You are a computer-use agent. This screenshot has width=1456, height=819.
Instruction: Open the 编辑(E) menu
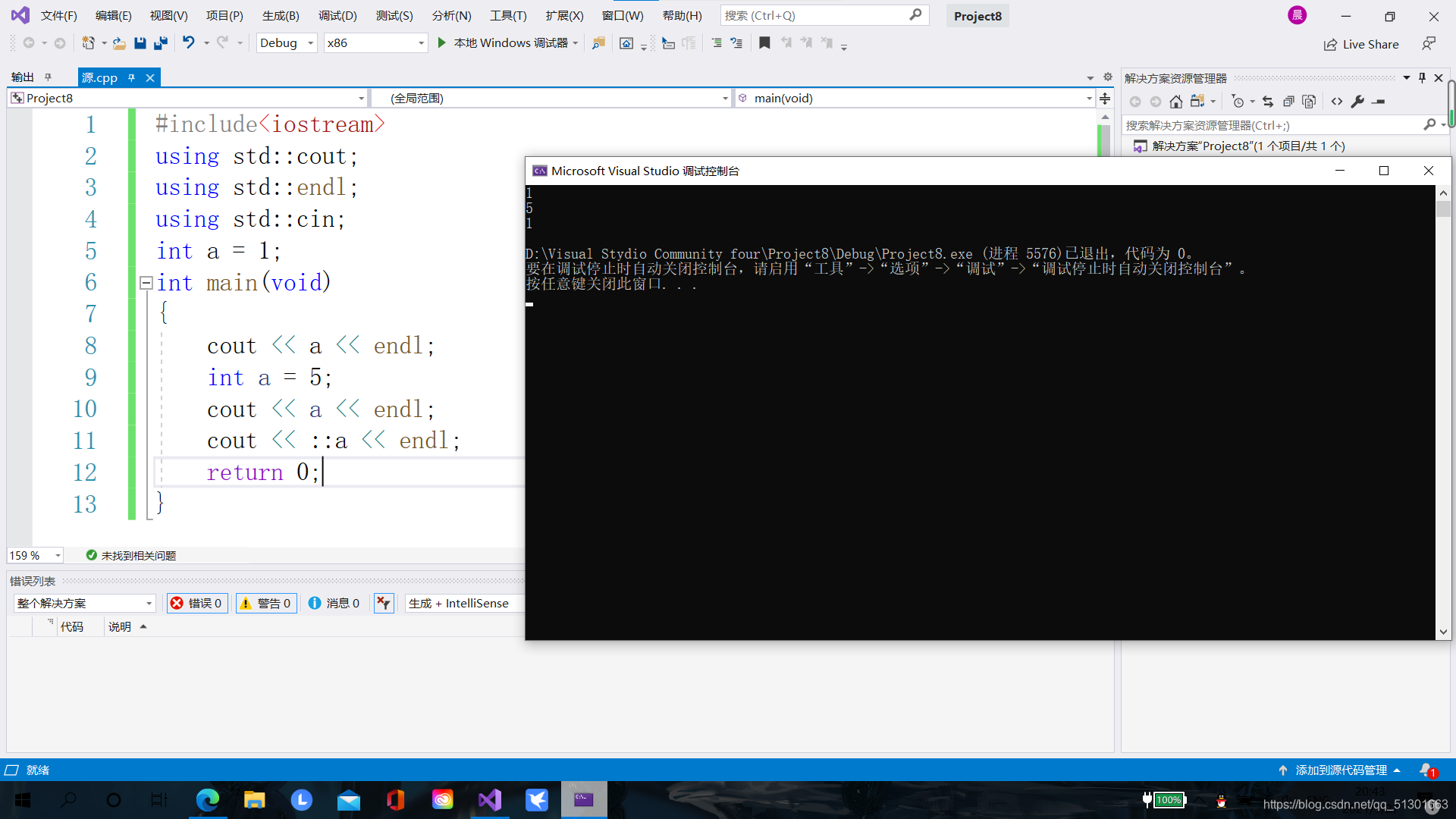click(x=113, y=15)
